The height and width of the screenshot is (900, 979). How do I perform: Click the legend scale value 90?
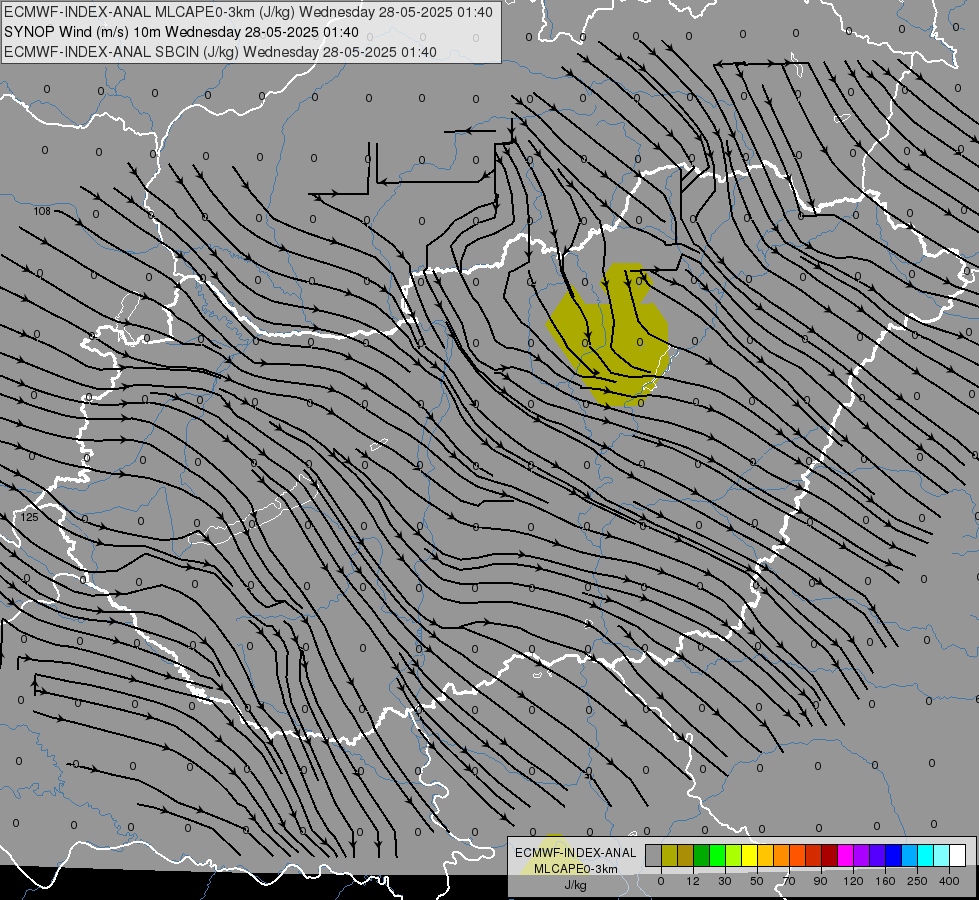click(820, 881)
